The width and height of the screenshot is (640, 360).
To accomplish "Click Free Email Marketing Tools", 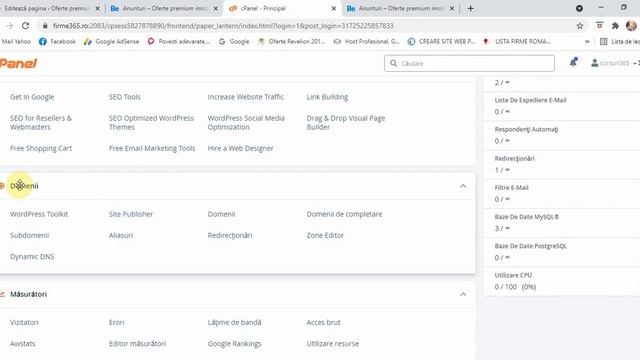I will tap(152, 148).
